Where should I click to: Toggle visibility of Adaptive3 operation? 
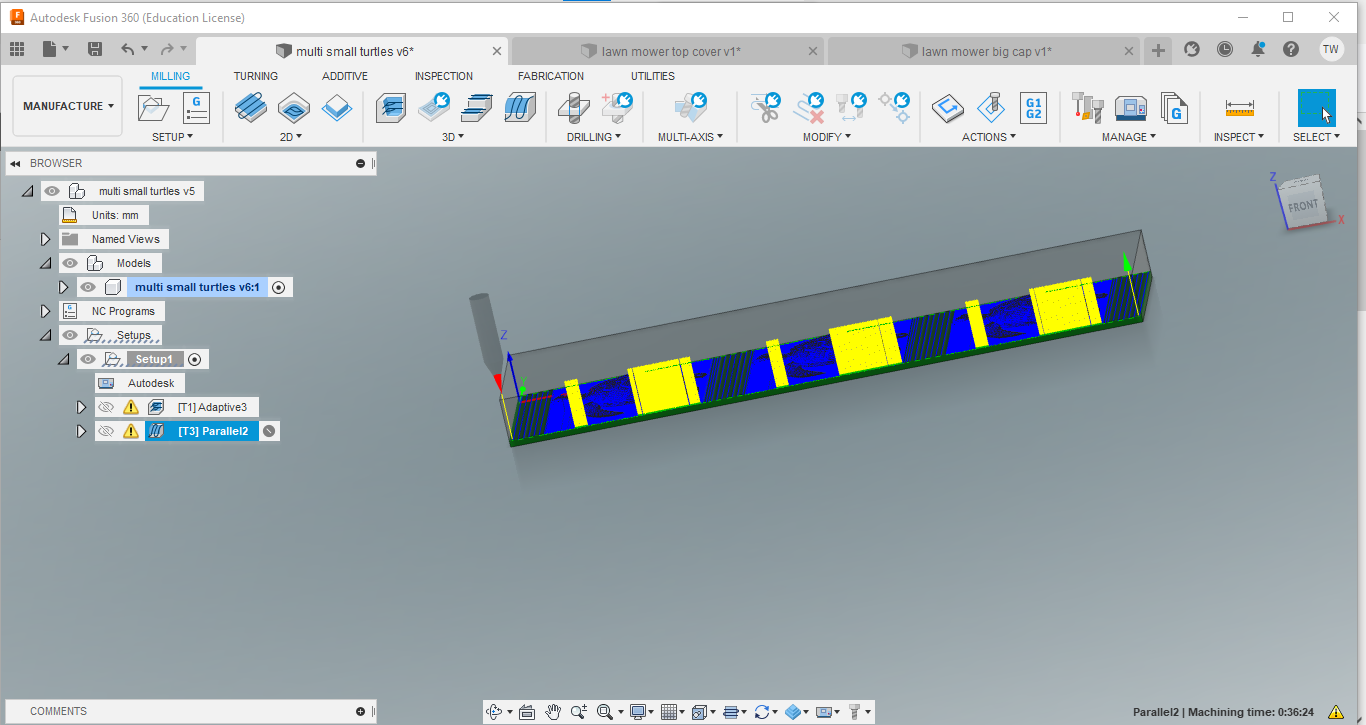[x=106, y=407]
